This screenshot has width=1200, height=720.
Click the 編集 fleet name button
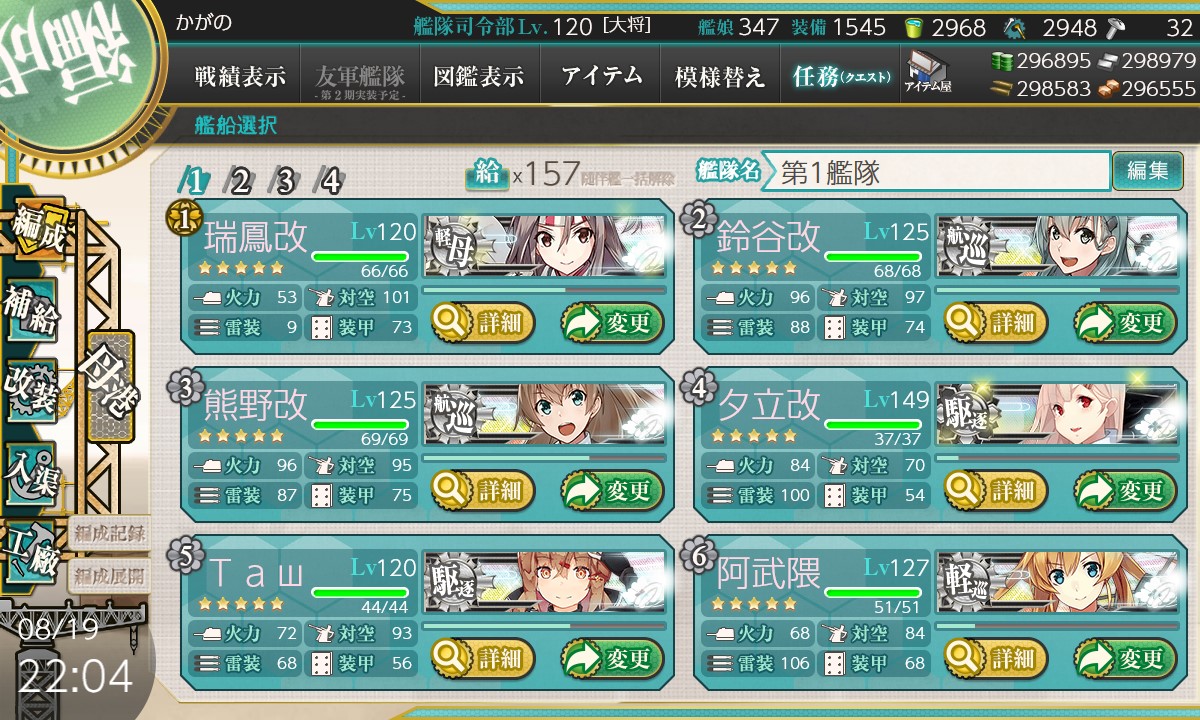click(1147, 171)
